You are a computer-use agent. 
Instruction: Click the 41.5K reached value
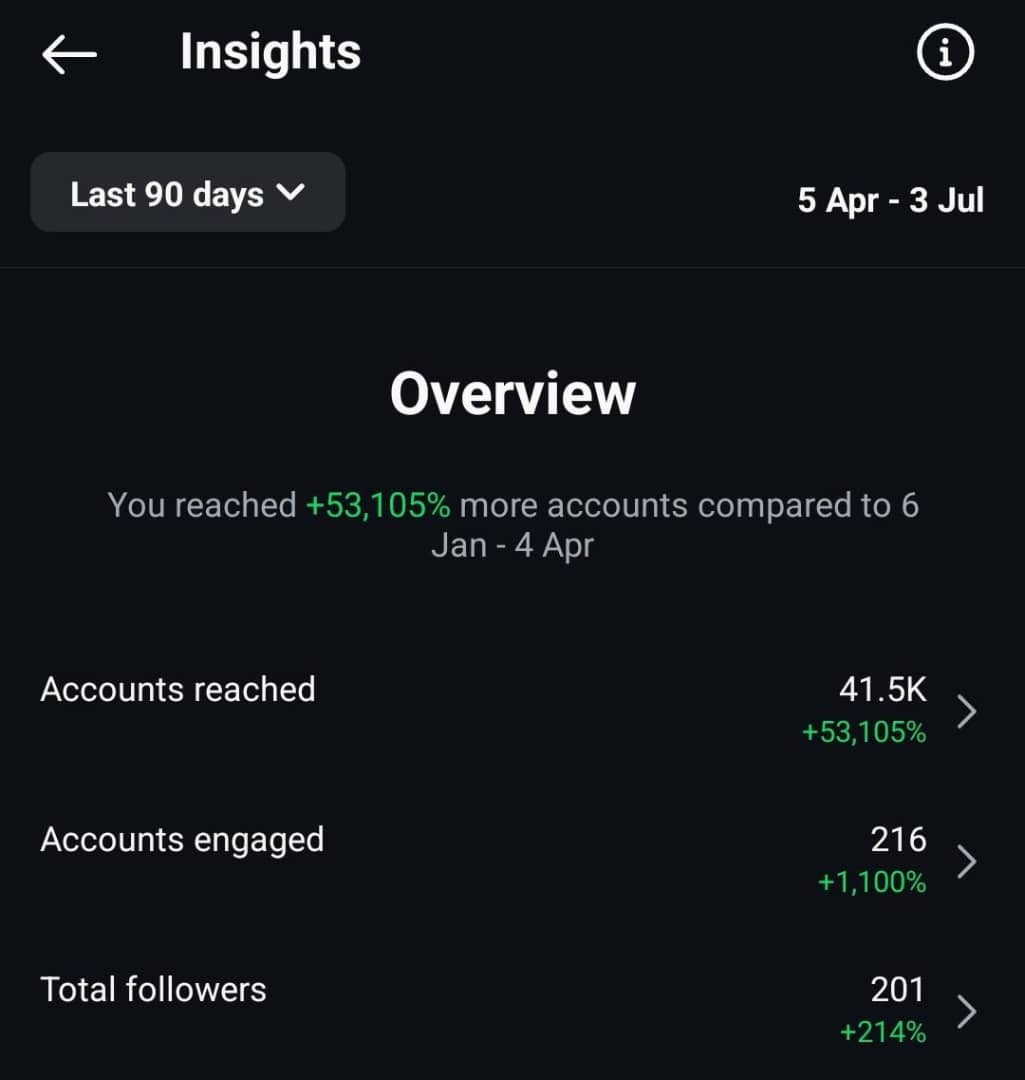pos(882,689)
